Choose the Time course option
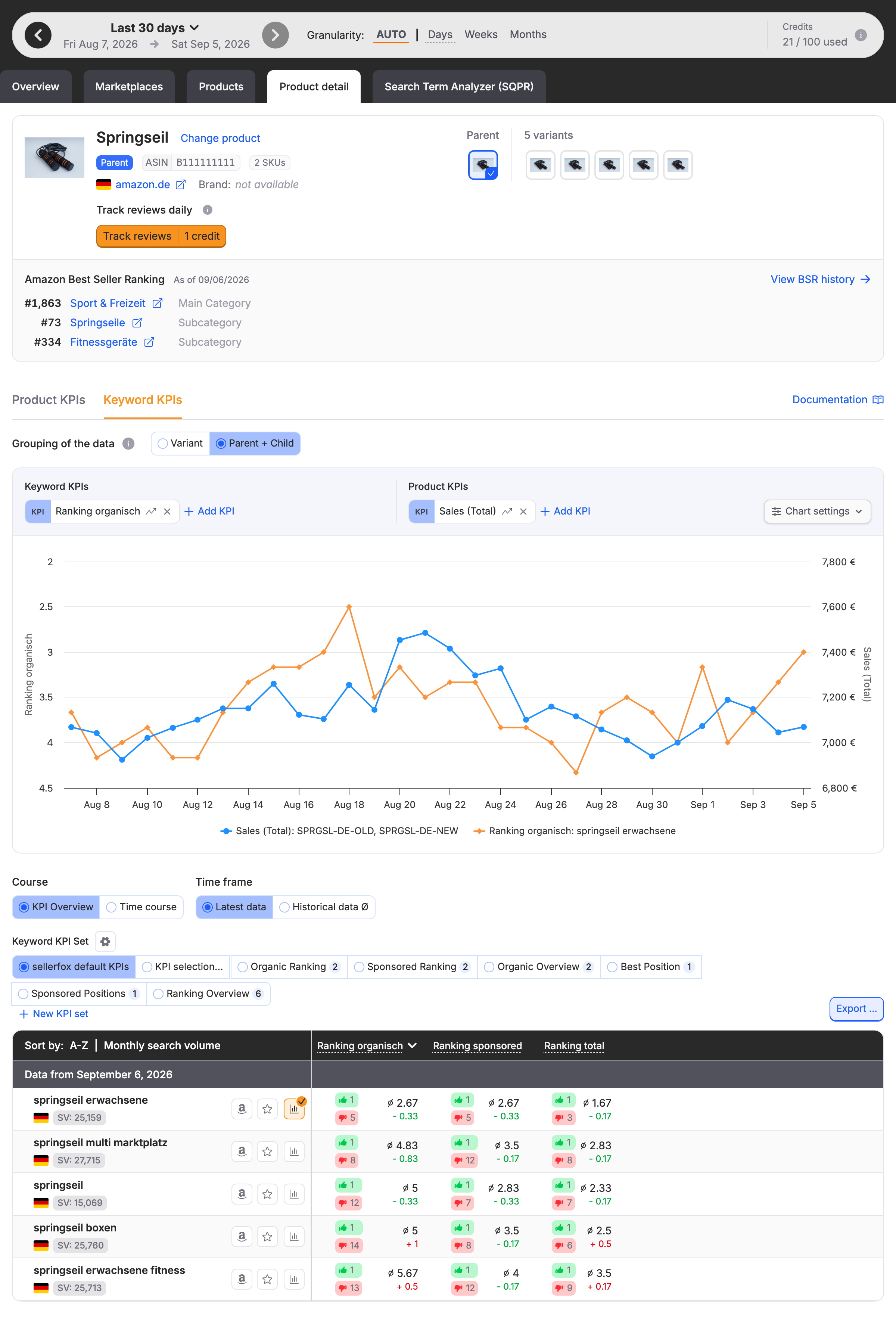The height and width of the screenshot is (1324, 896). 141,908
